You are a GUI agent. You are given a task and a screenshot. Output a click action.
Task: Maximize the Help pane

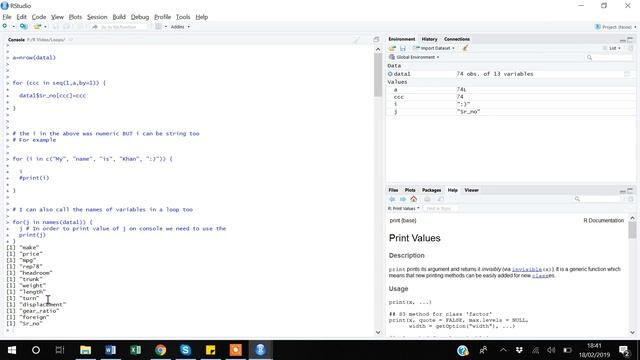(630, 190)
